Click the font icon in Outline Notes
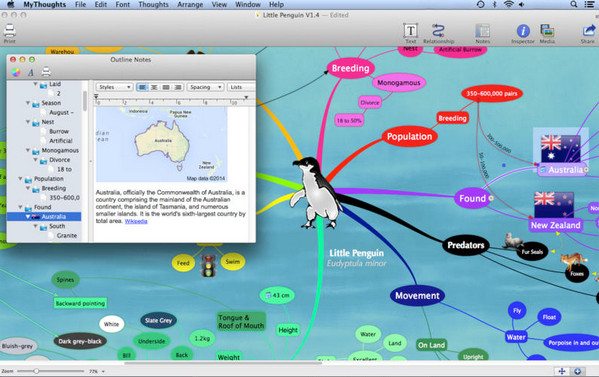This screenshot has height=377, width=599. [31, 72]
